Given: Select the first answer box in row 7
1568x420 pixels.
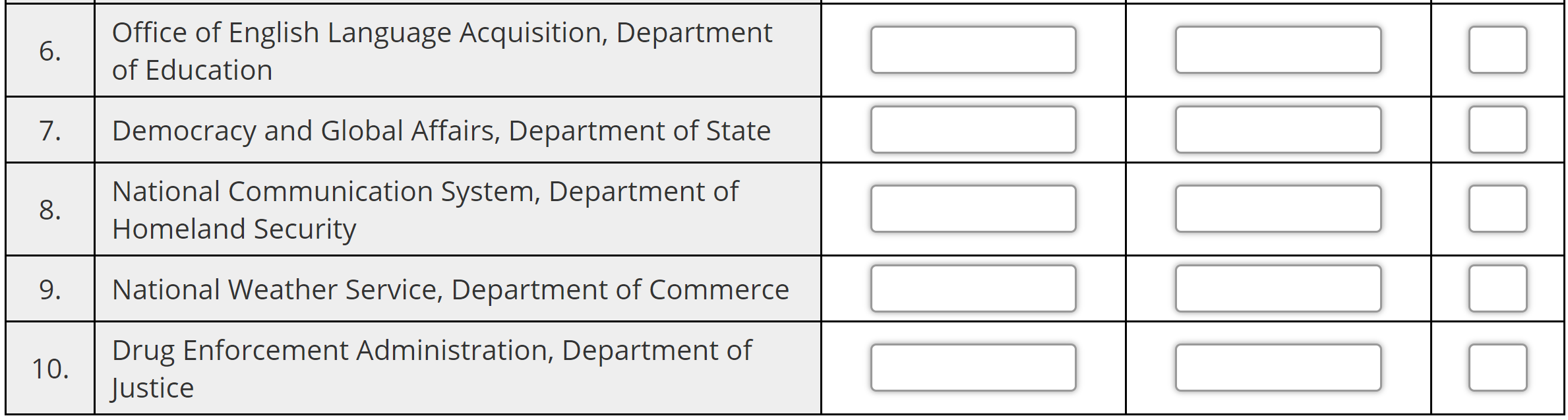Looking at the screenshot, I should point(973,130).
